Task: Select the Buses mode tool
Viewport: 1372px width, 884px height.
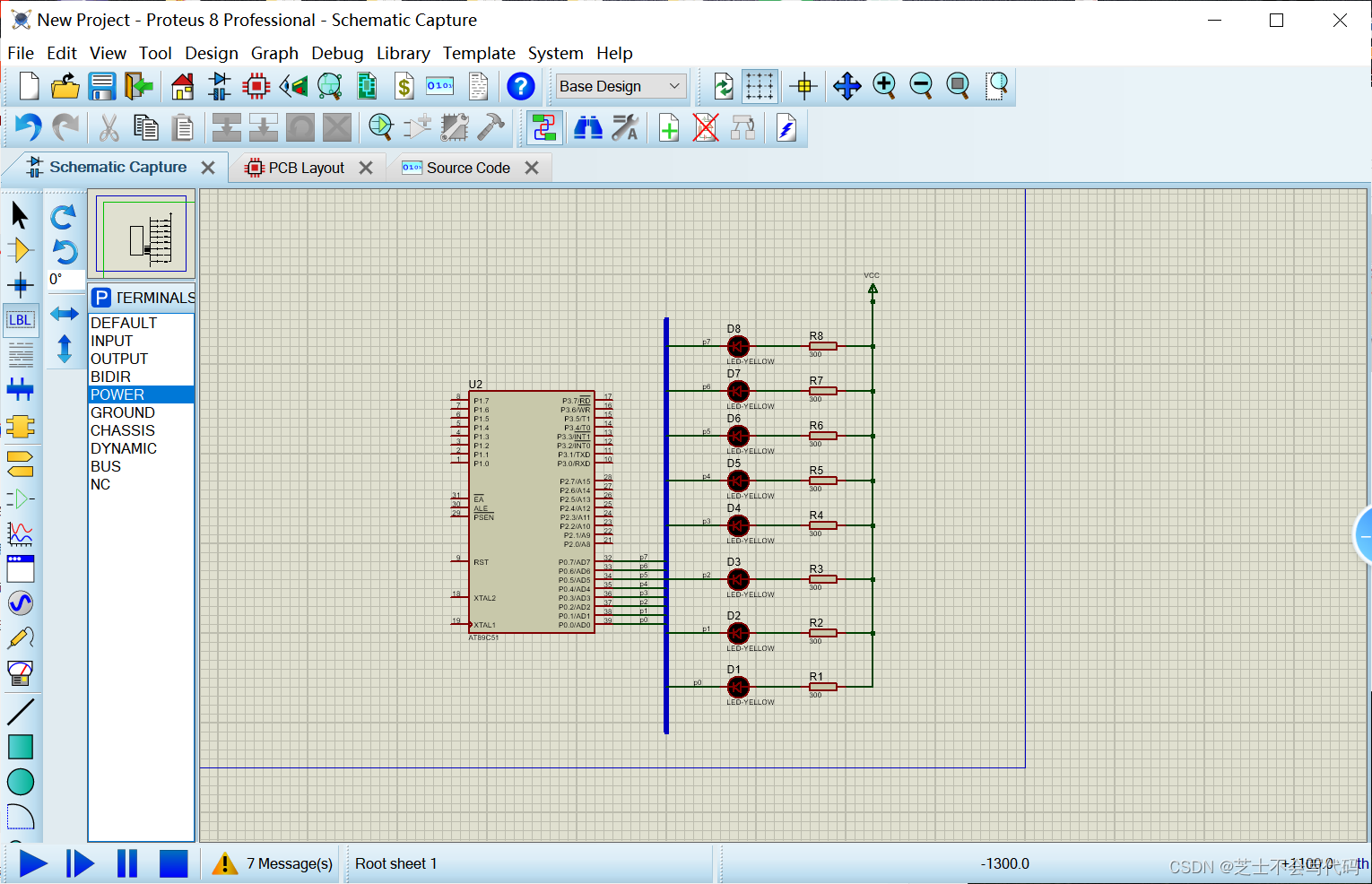Action: click(x=20, y=390)
